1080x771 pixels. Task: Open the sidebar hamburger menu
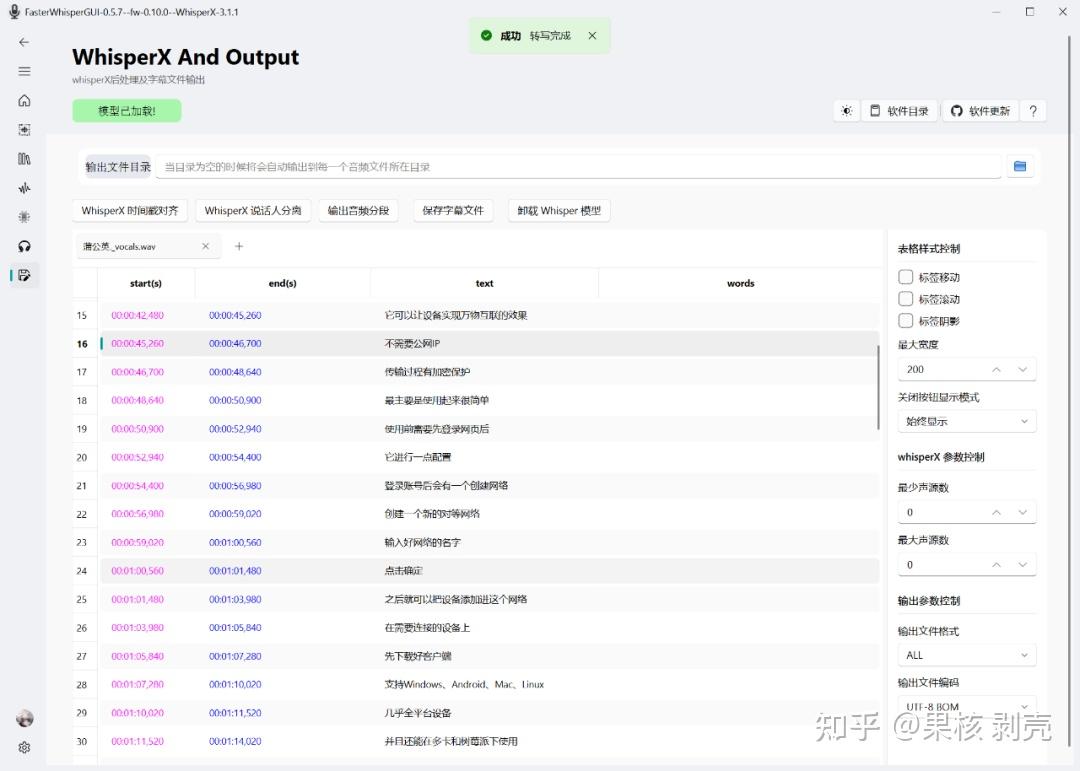(23, 71)
